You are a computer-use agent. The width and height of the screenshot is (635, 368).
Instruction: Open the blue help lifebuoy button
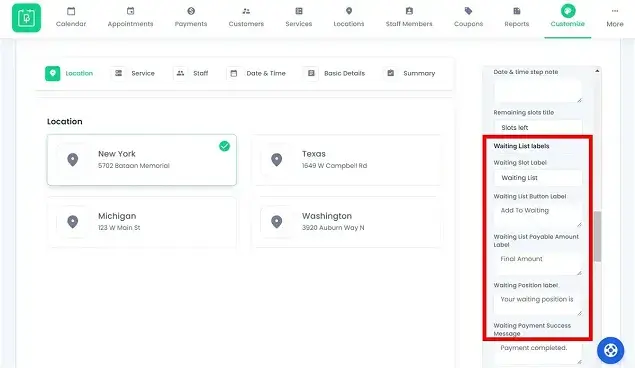tap(610, 350)
